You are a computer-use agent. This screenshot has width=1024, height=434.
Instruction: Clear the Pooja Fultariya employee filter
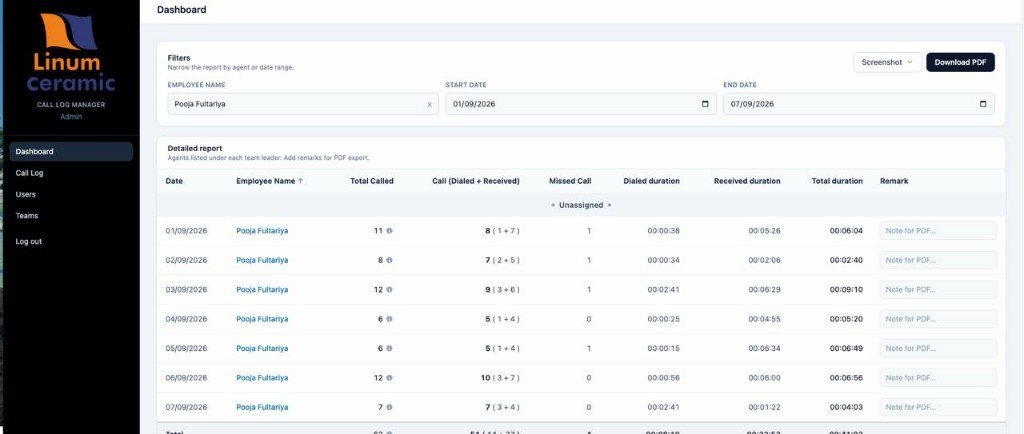(429, 104)
